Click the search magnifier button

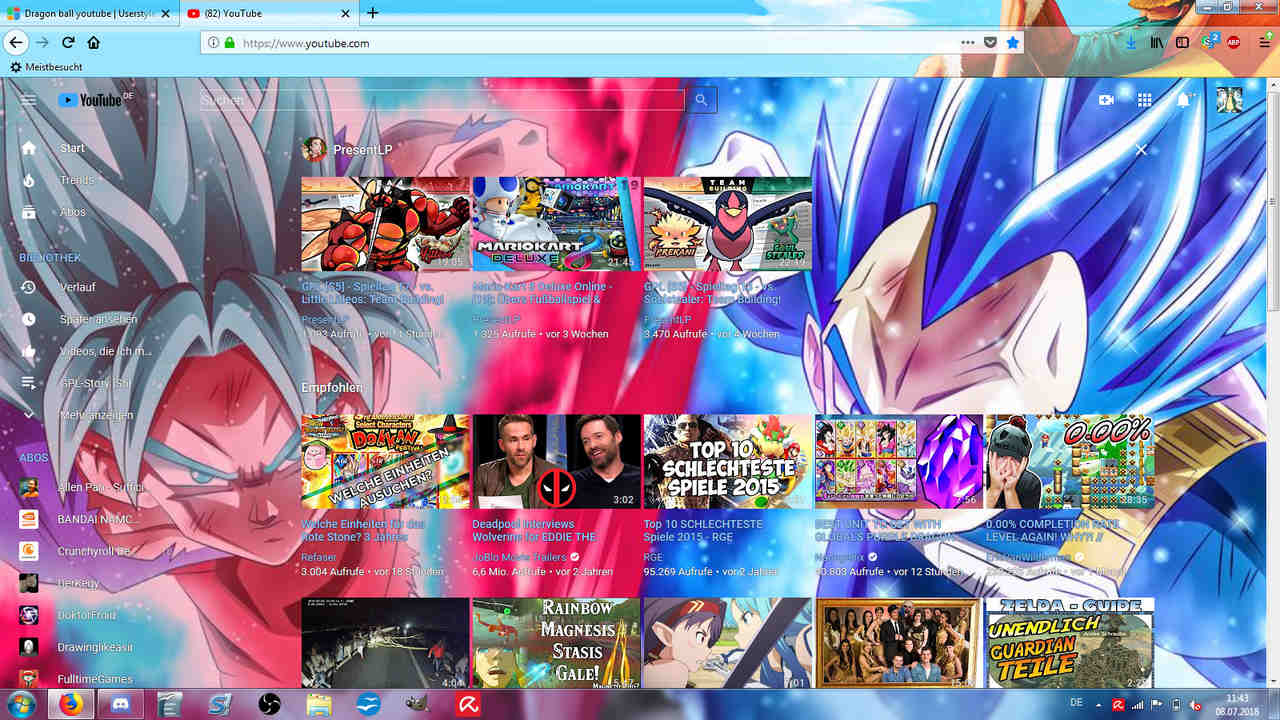pos(702,100)
